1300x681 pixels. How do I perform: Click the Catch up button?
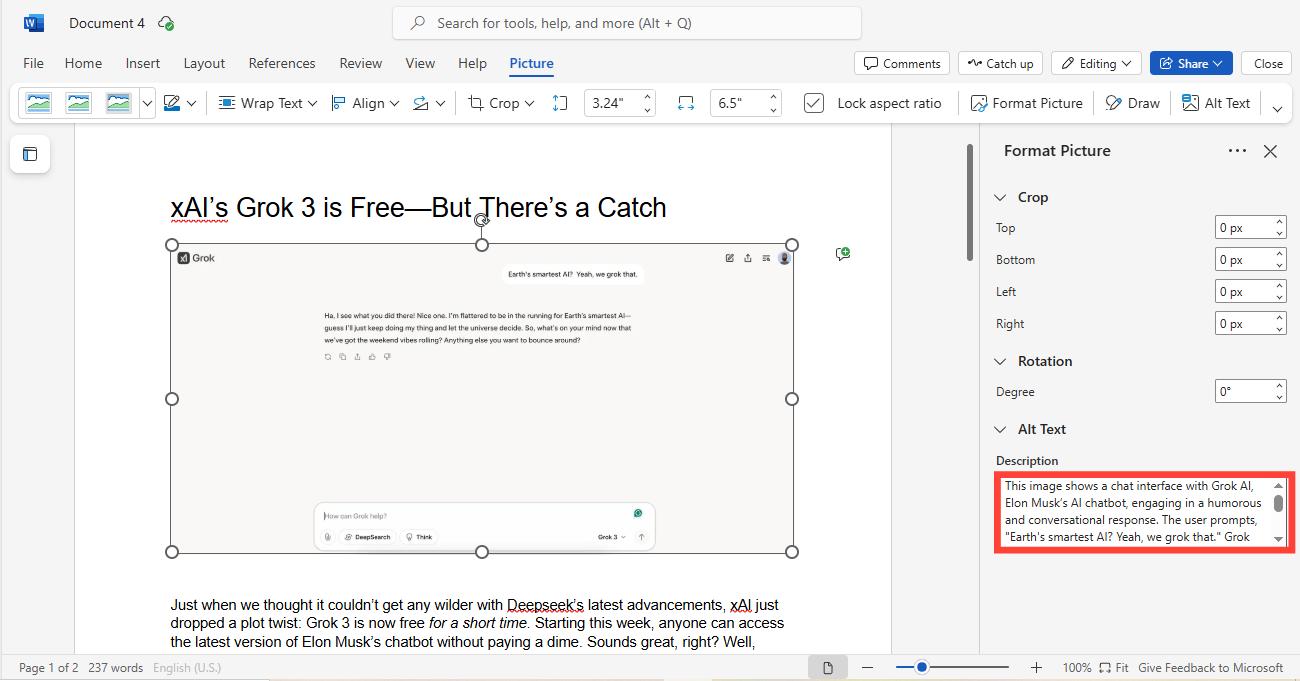coord(1000,63)
